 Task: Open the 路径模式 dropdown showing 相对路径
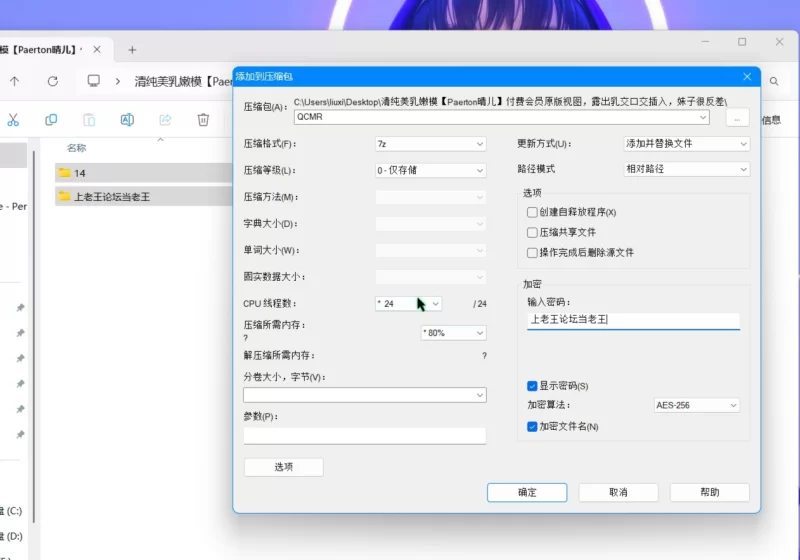(687, 169)
